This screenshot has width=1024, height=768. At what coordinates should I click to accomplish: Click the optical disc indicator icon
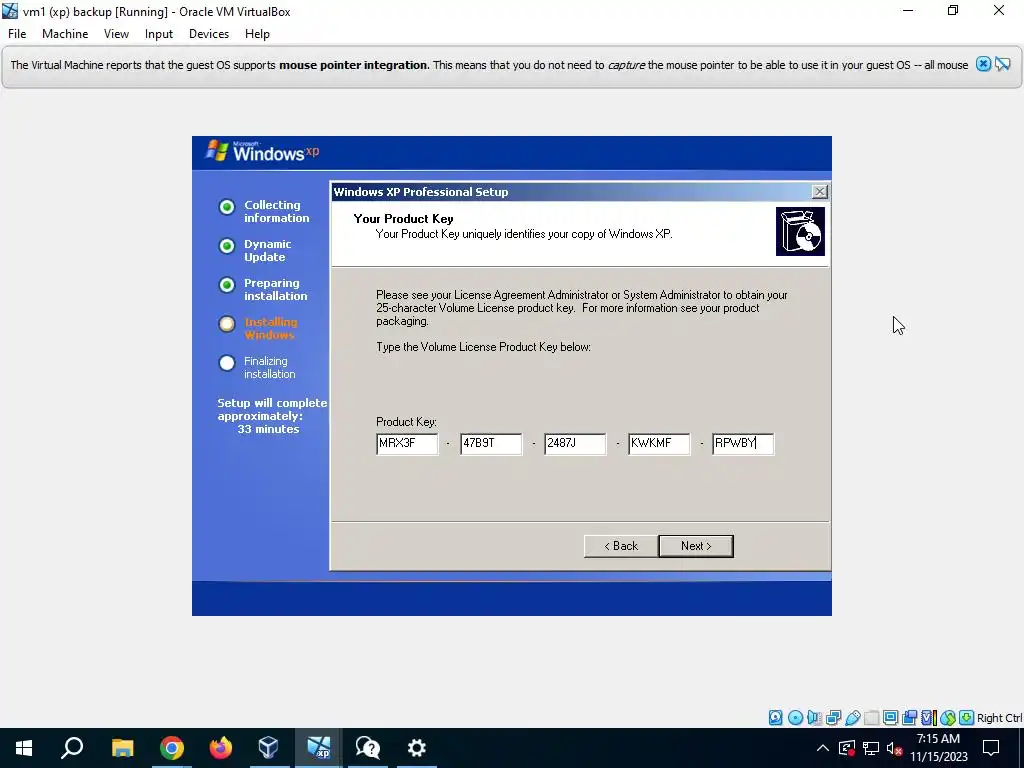795,718
